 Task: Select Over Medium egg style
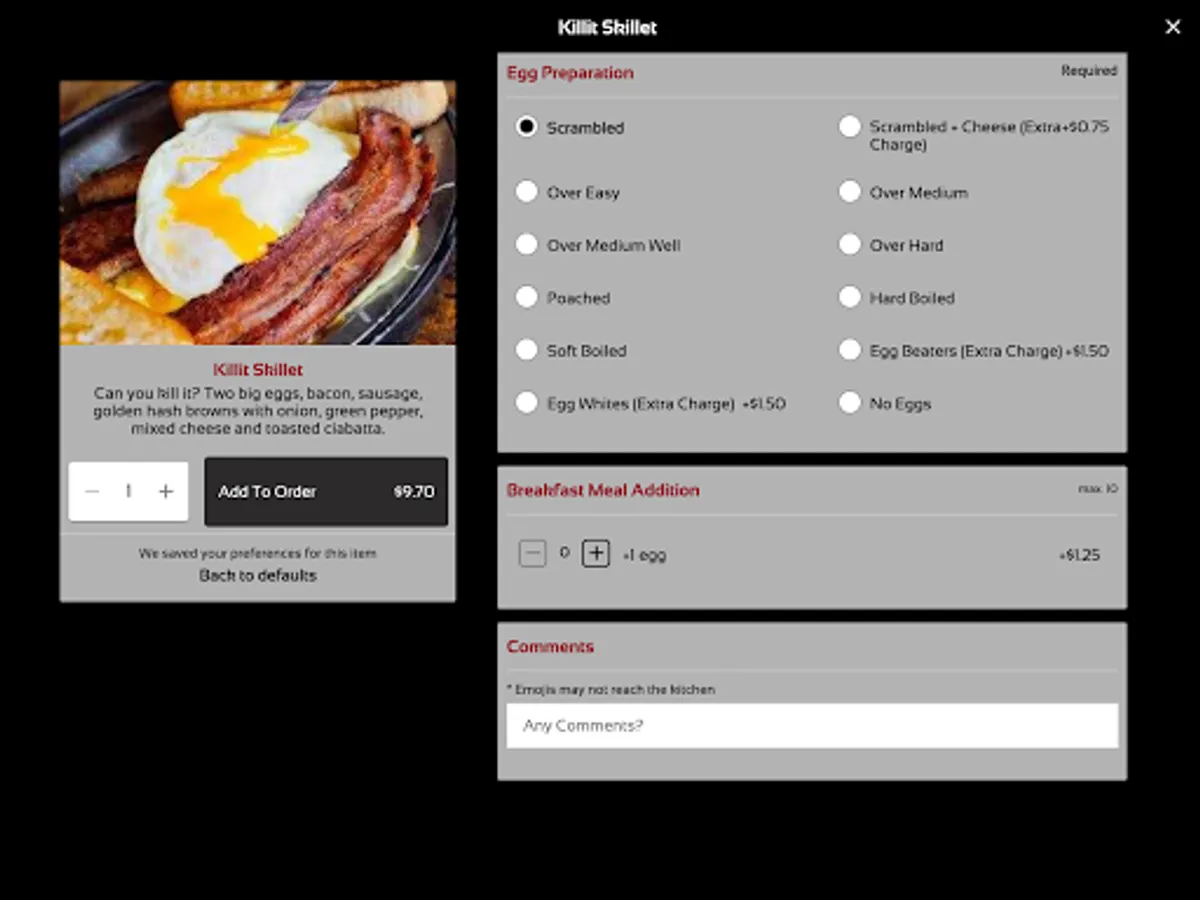[850, 192]
